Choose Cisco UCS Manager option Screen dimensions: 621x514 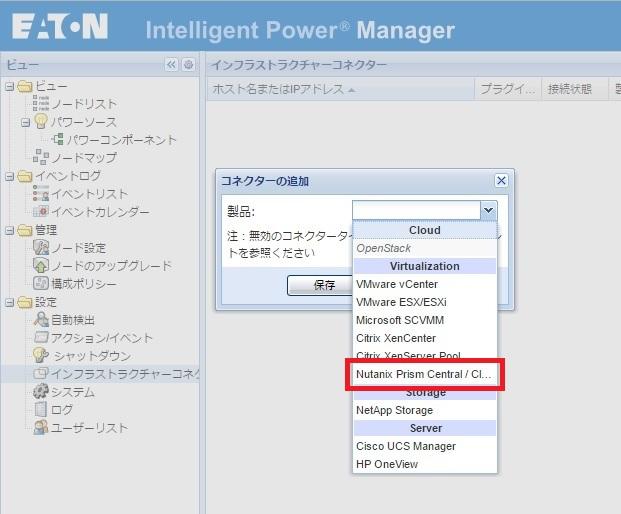(425, 446)
